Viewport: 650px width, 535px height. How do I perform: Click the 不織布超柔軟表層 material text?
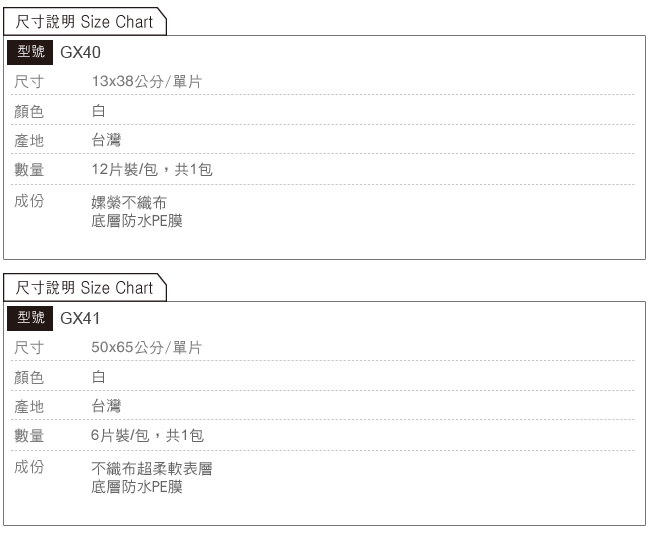pos(152,469)
